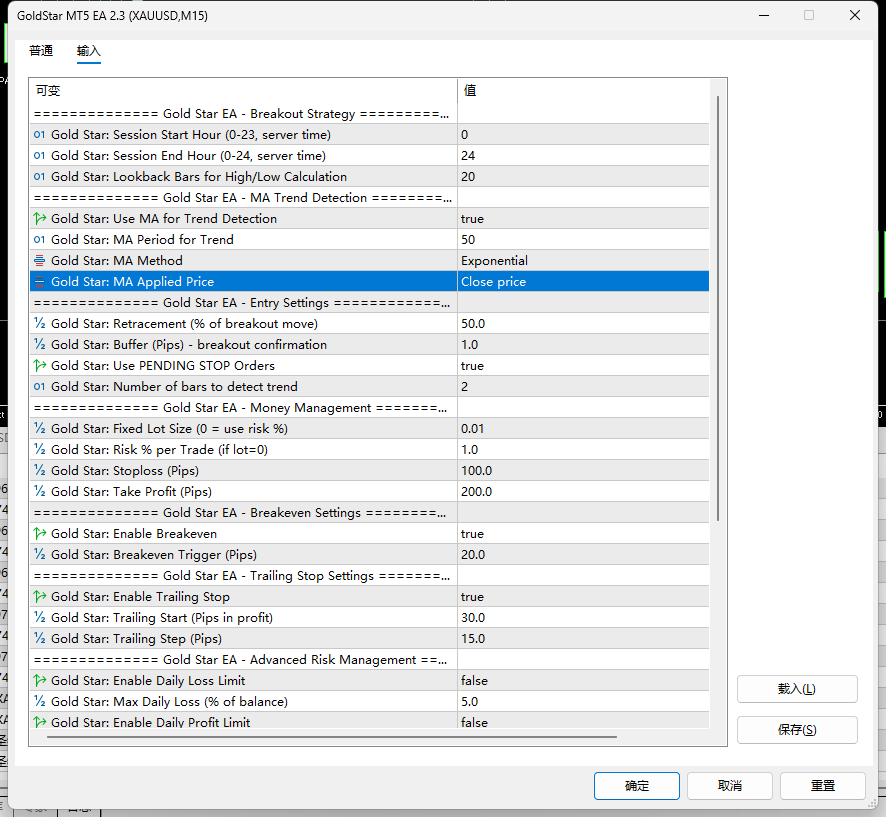Toggle the Enable Daily Profit Limit false value

pos(583,721)
